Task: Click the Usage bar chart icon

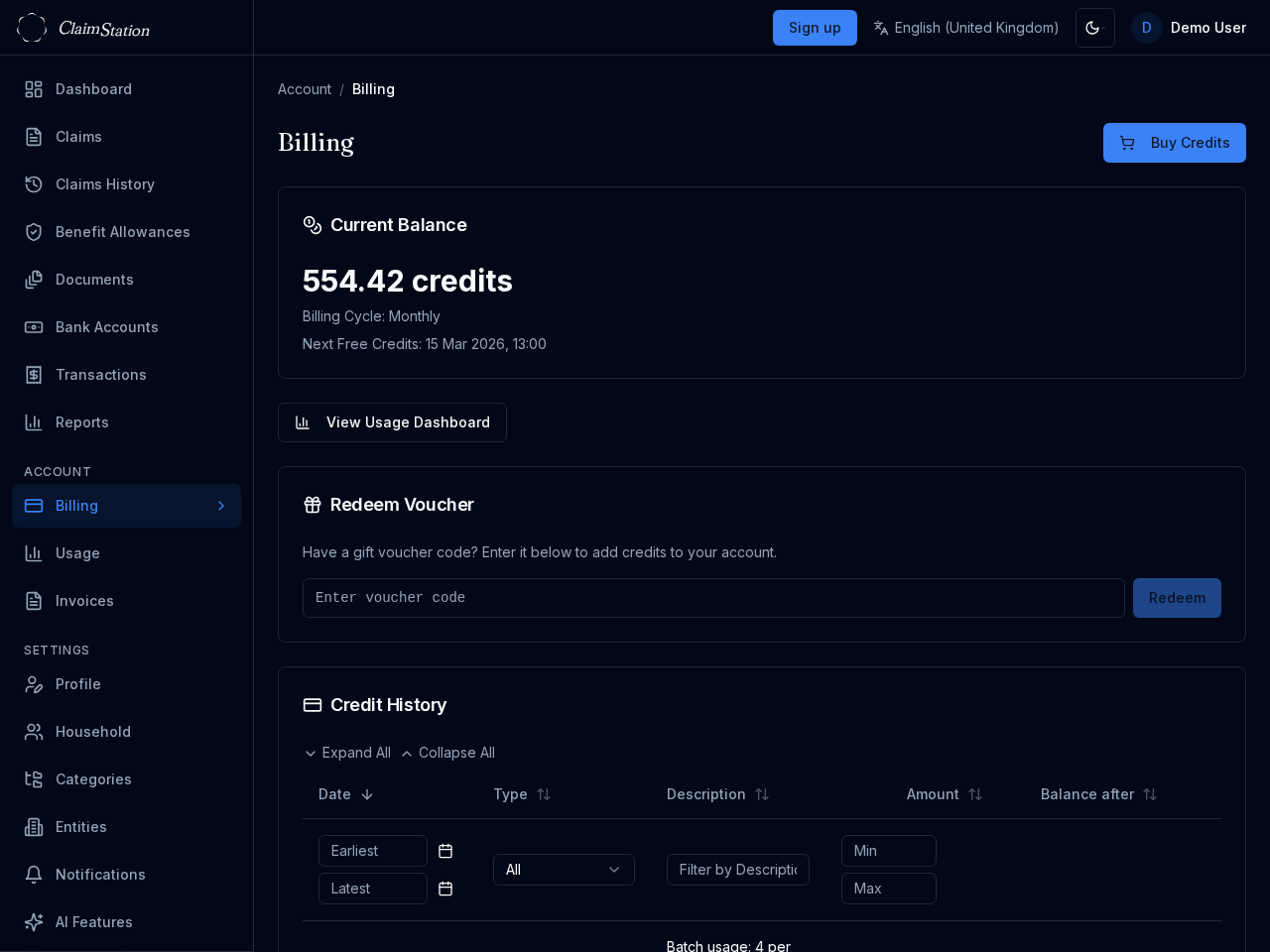Action: (34, 553)
